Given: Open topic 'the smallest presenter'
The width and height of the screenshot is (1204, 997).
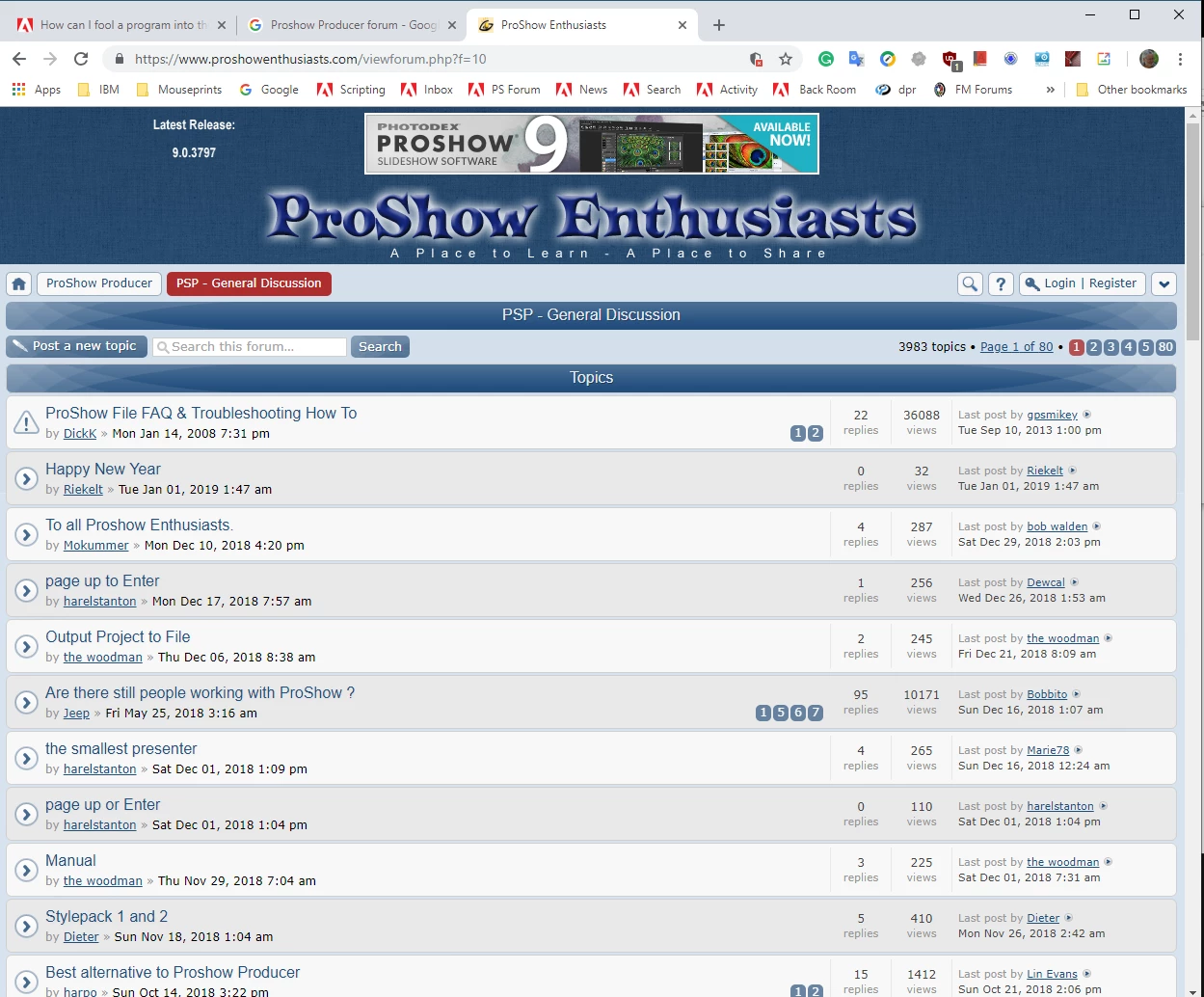Looking at the screenshot, I should 120,749.
